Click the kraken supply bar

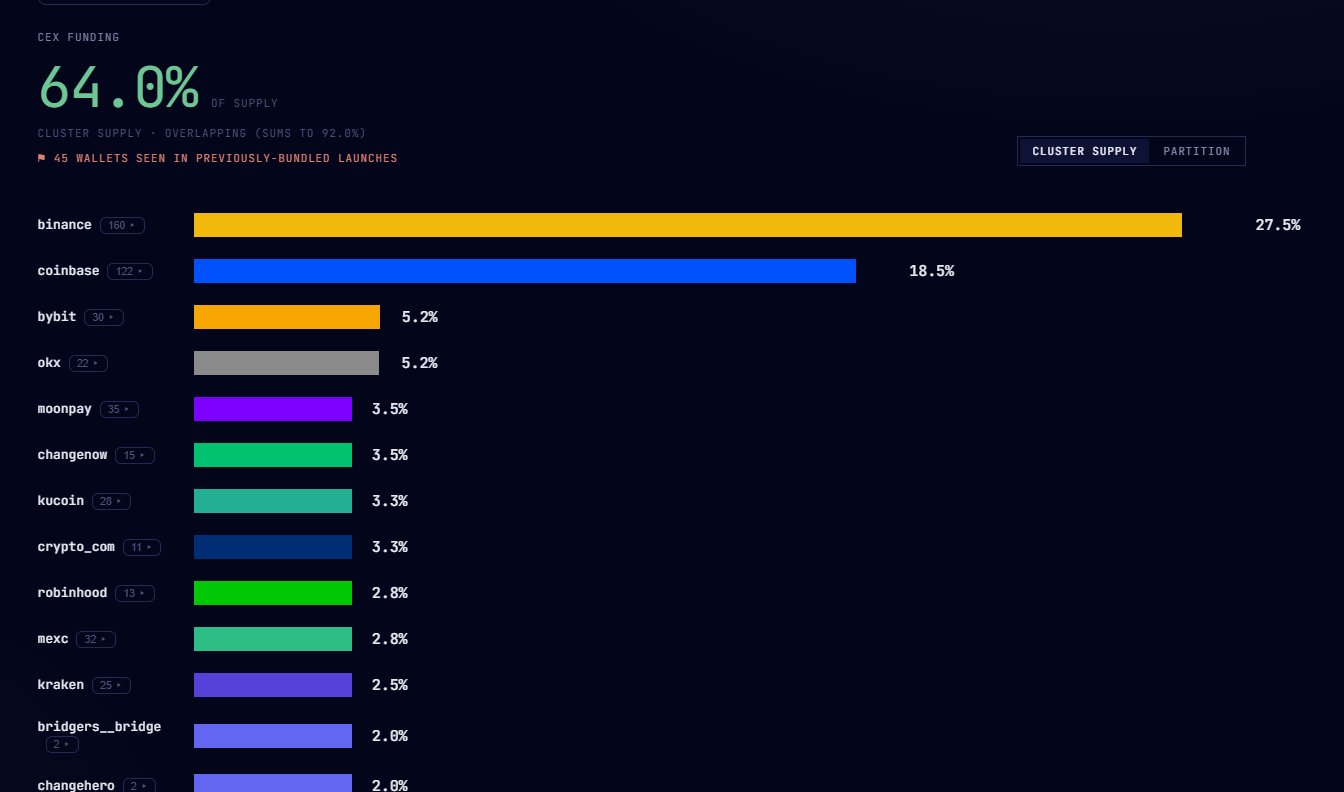coord(273,685)
